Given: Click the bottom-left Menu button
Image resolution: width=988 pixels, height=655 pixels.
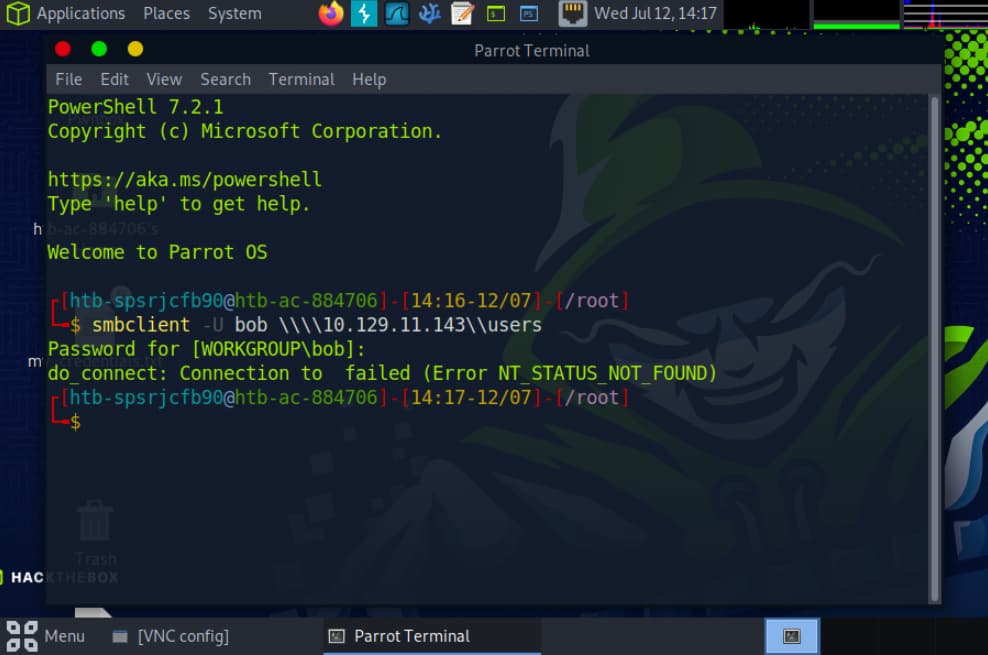Looking at the screenshot, I should click(46, 636).
